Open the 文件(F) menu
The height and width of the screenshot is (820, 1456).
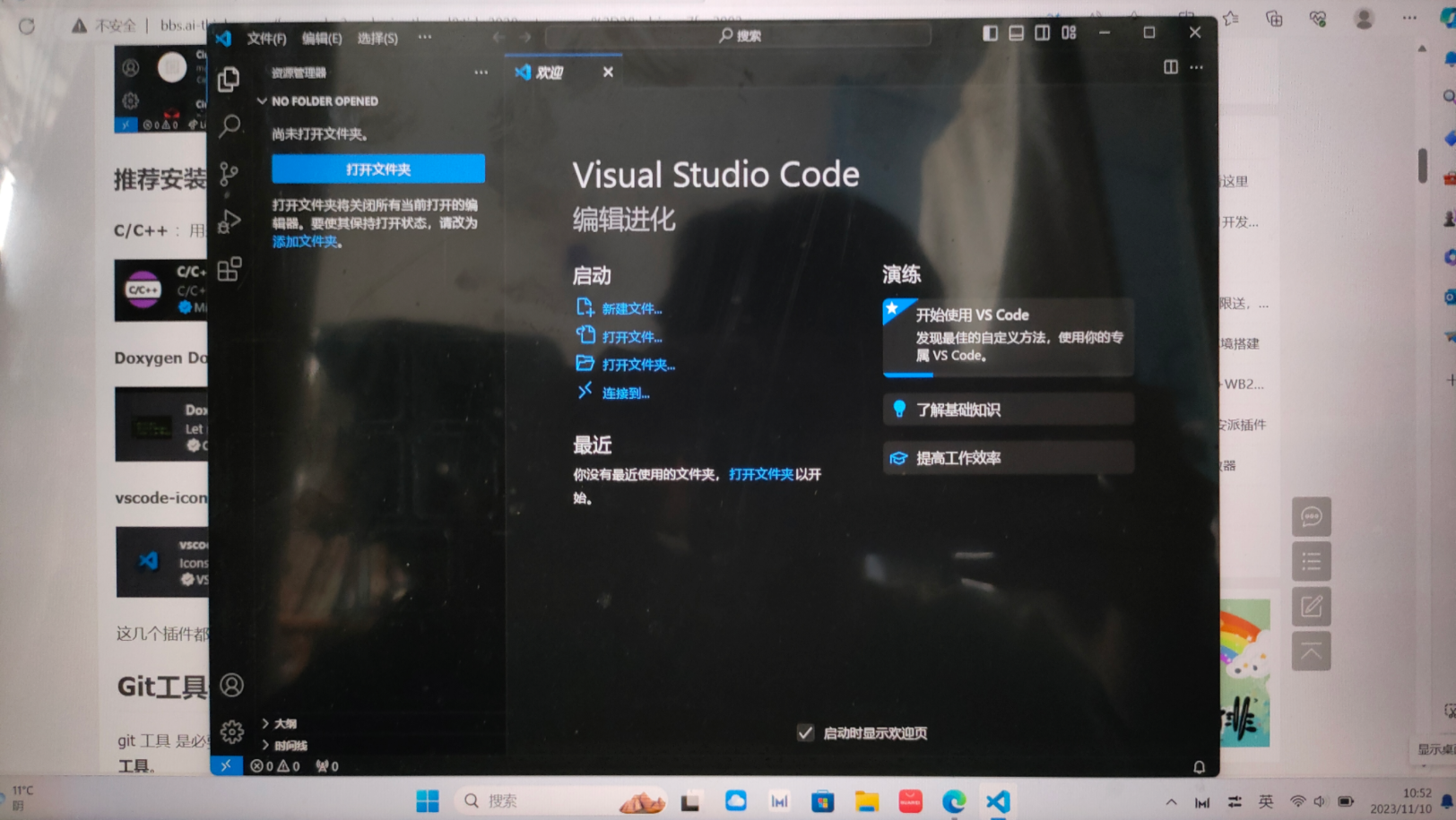coord(266,38)
